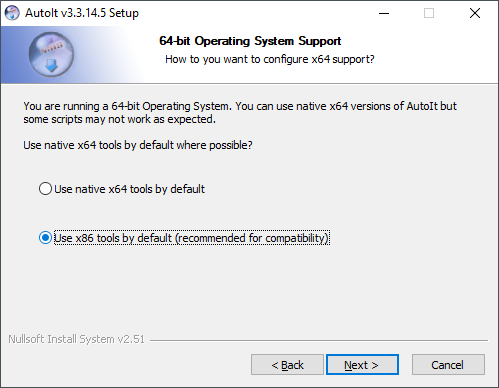Cancel the AutoIt installation

point(448,365)
